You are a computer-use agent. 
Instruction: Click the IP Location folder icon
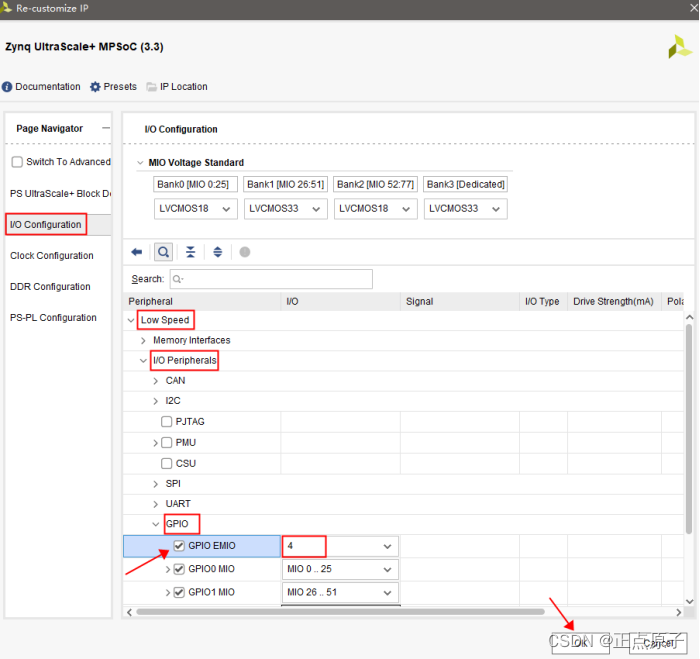pyautogui.click(x=151, y=87)
